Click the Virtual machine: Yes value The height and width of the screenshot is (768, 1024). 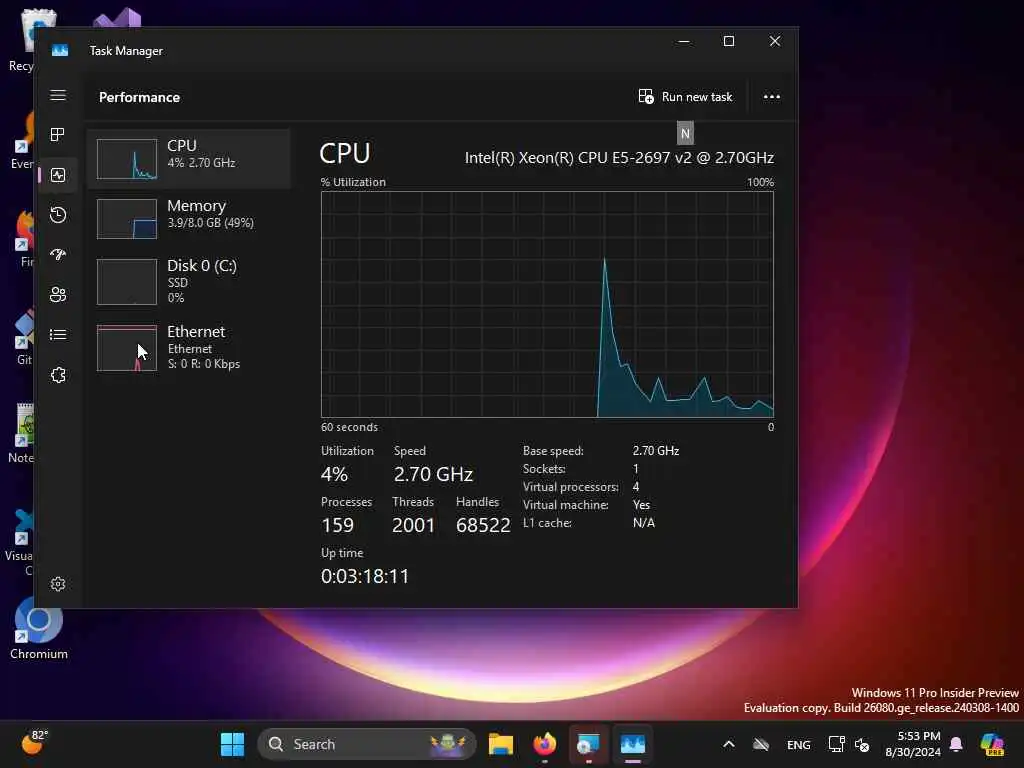[641, 505]
